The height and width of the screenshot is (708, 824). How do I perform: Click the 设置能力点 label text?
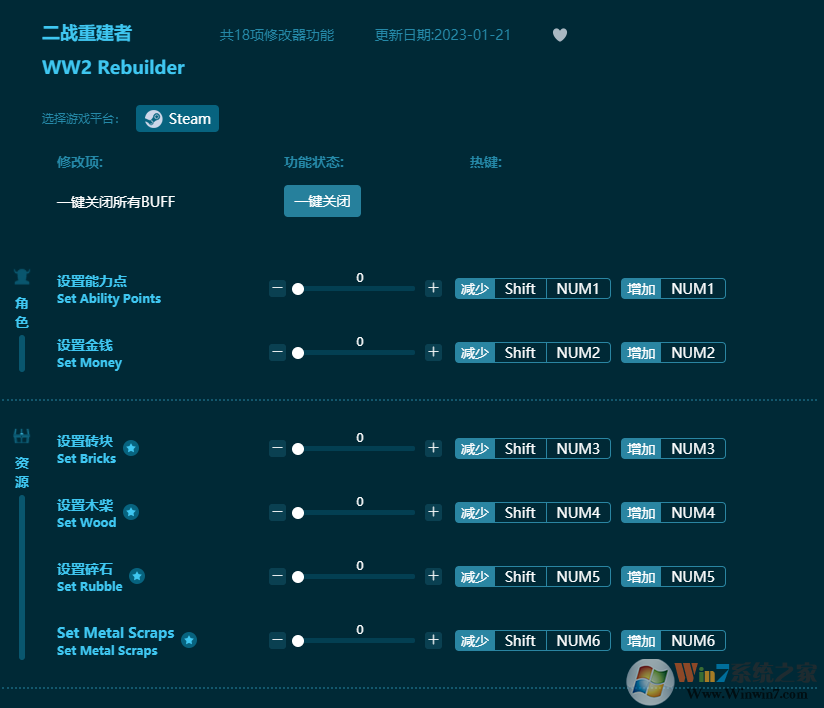coord(92,281)
